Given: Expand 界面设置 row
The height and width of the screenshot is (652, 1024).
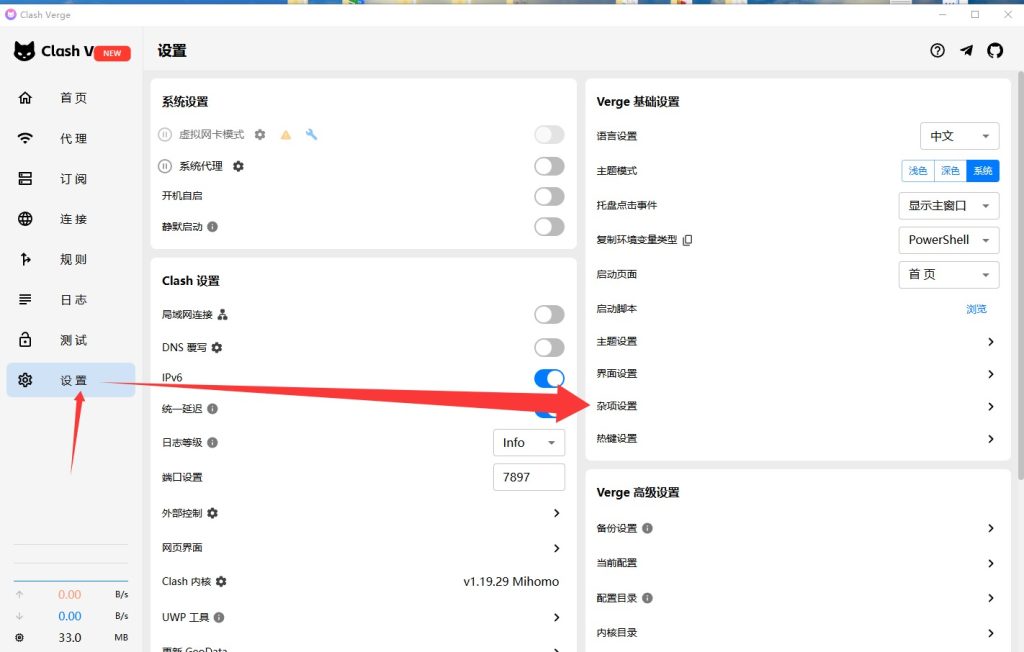Looking at the screenshot, I should 797,374.
